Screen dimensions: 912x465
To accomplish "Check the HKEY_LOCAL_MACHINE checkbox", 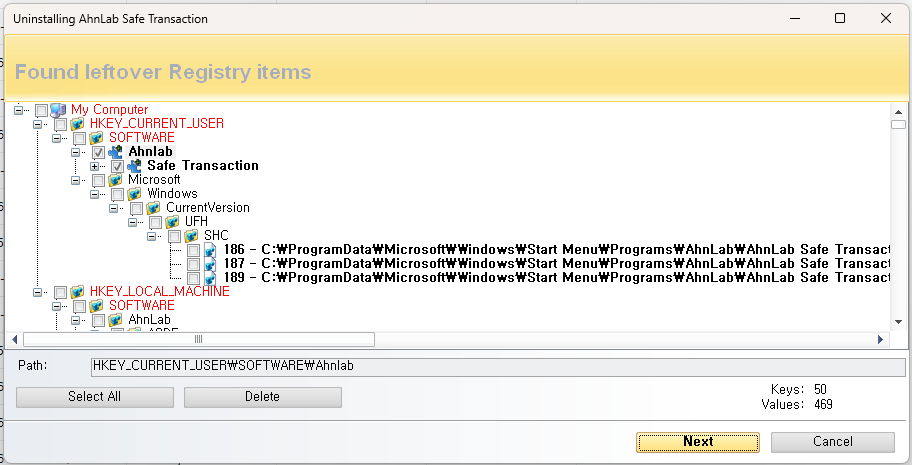I will tap(60, 292).
